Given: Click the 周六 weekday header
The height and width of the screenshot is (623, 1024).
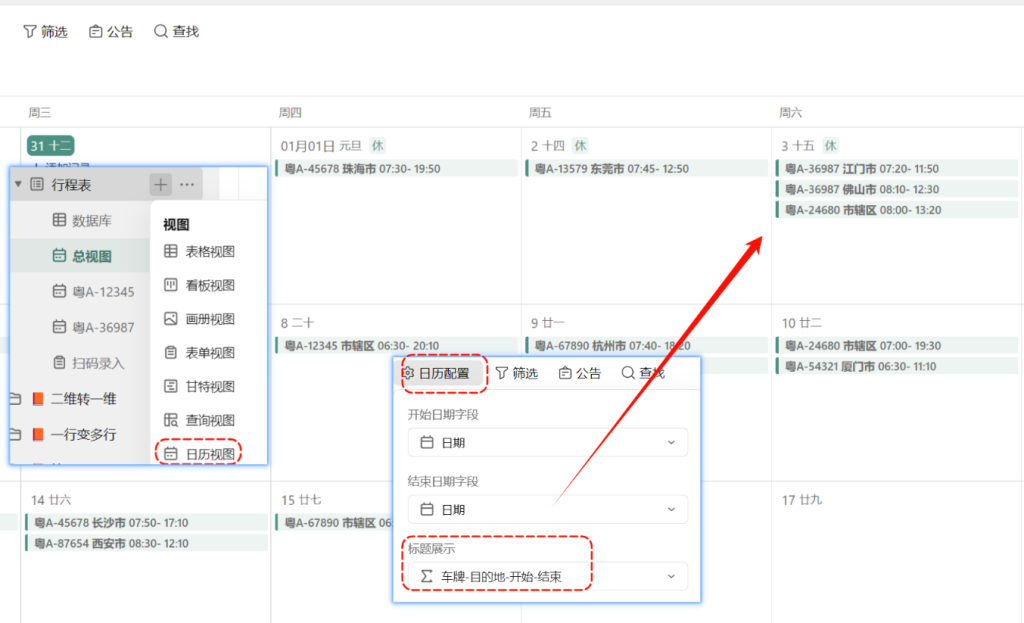Looking at the screenshot, I should point(790,112).
